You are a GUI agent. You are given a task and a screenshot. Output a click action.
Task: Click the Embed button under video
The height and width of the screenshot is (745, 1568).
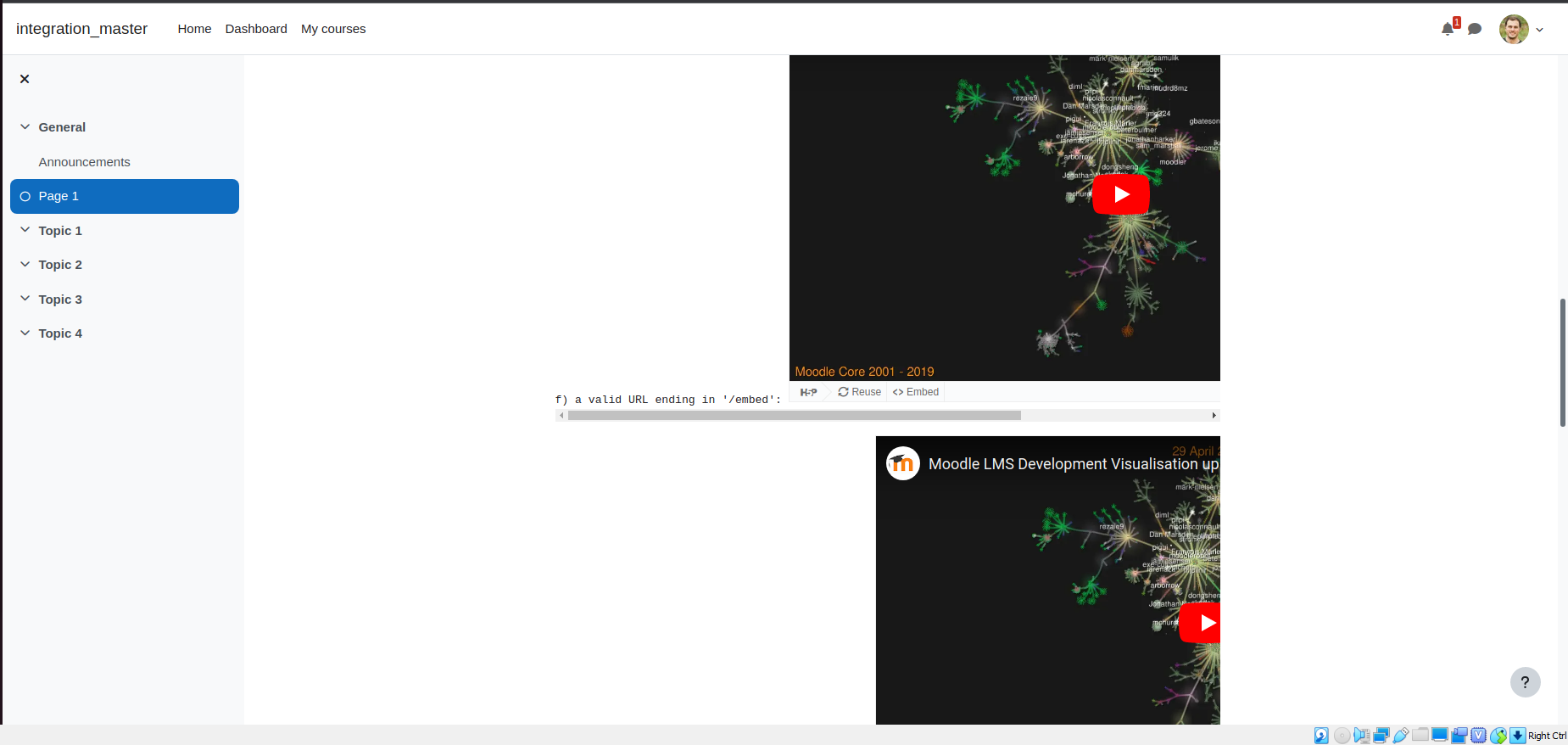click(x=916, y=392)
